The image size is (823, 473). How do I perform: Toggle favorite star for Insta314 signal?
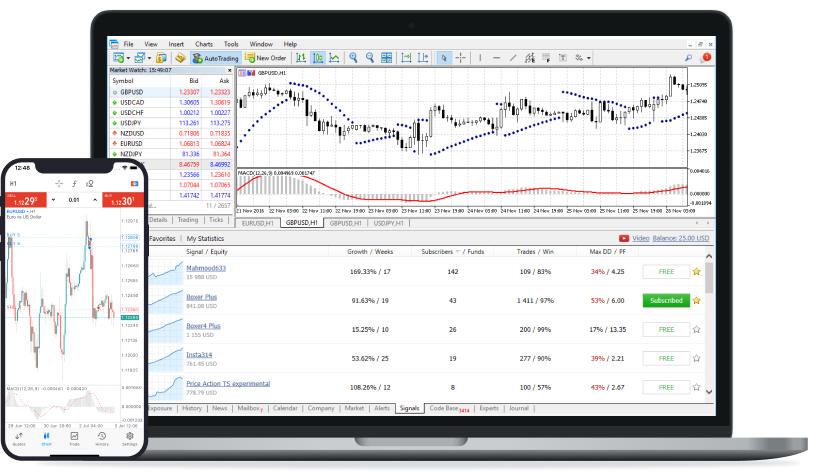point(696,357)
